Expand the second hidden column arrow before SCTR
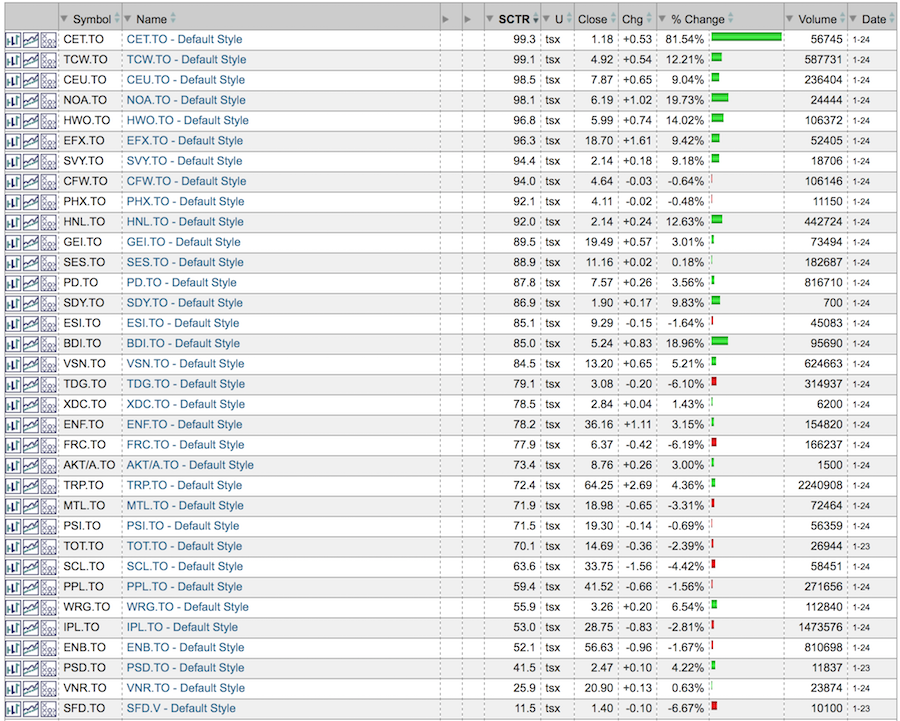 click(x=468, y=19)
